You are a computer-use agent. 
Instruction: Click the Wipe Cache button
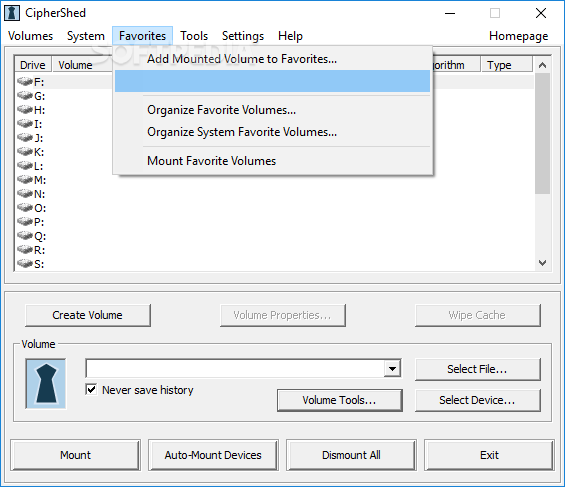(477, 315)
